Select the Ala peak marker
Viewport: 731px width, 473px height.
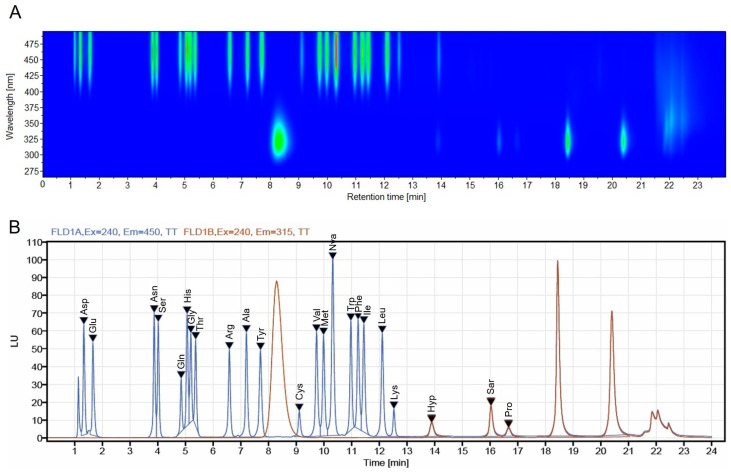(246, 328)
